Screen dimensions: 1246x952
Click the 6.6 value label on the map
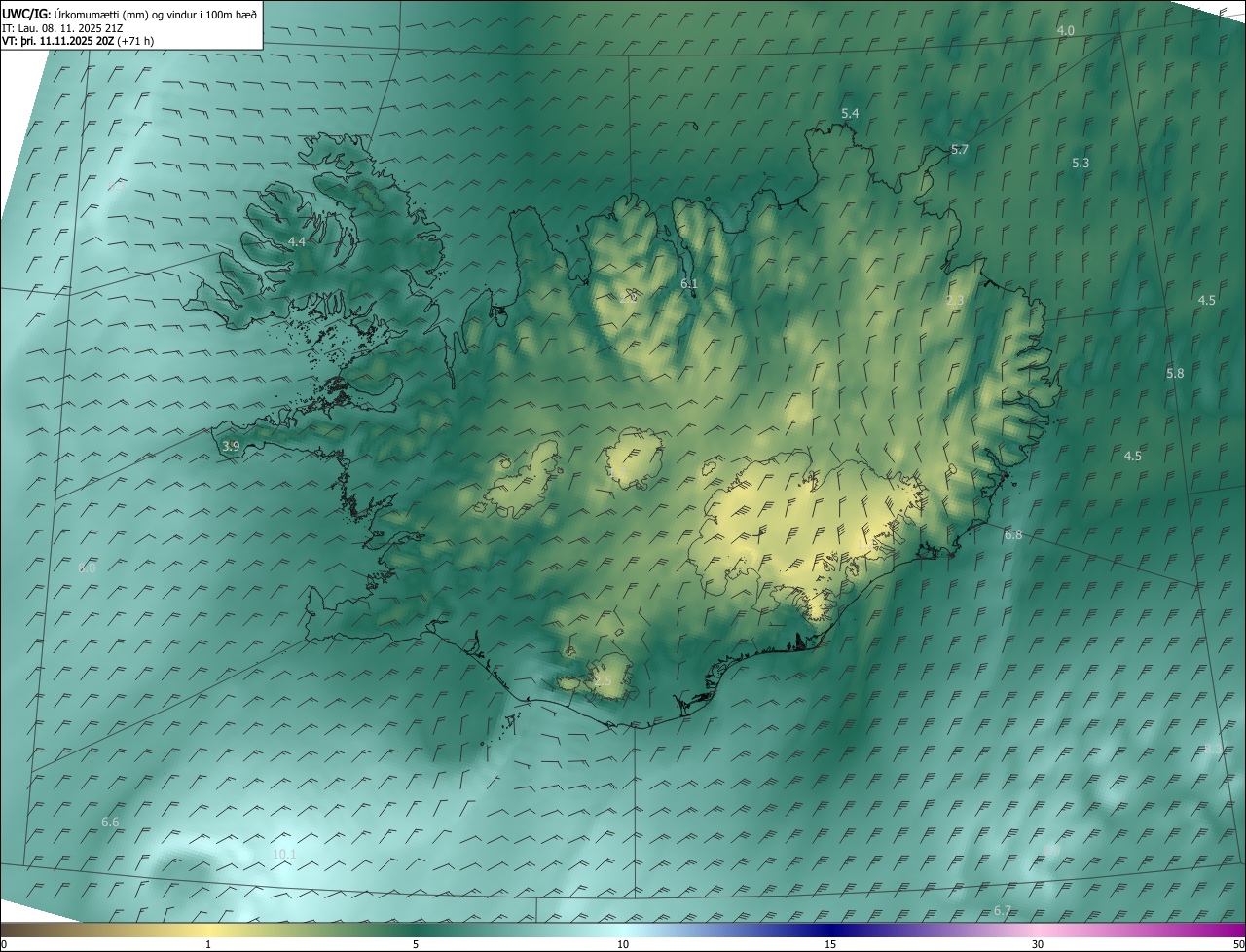(x=110, y=823)
